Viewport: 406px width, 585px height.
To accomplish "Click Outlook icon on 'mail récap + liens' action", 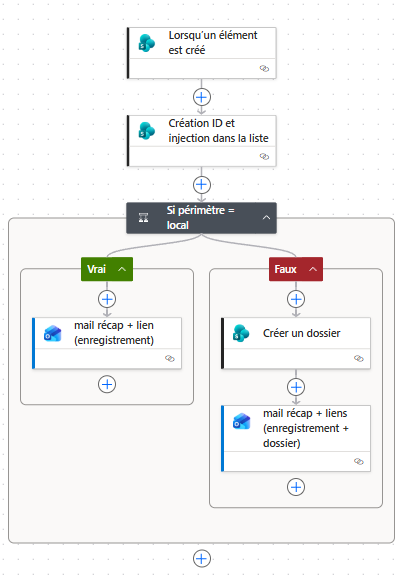I will (241, 421).
